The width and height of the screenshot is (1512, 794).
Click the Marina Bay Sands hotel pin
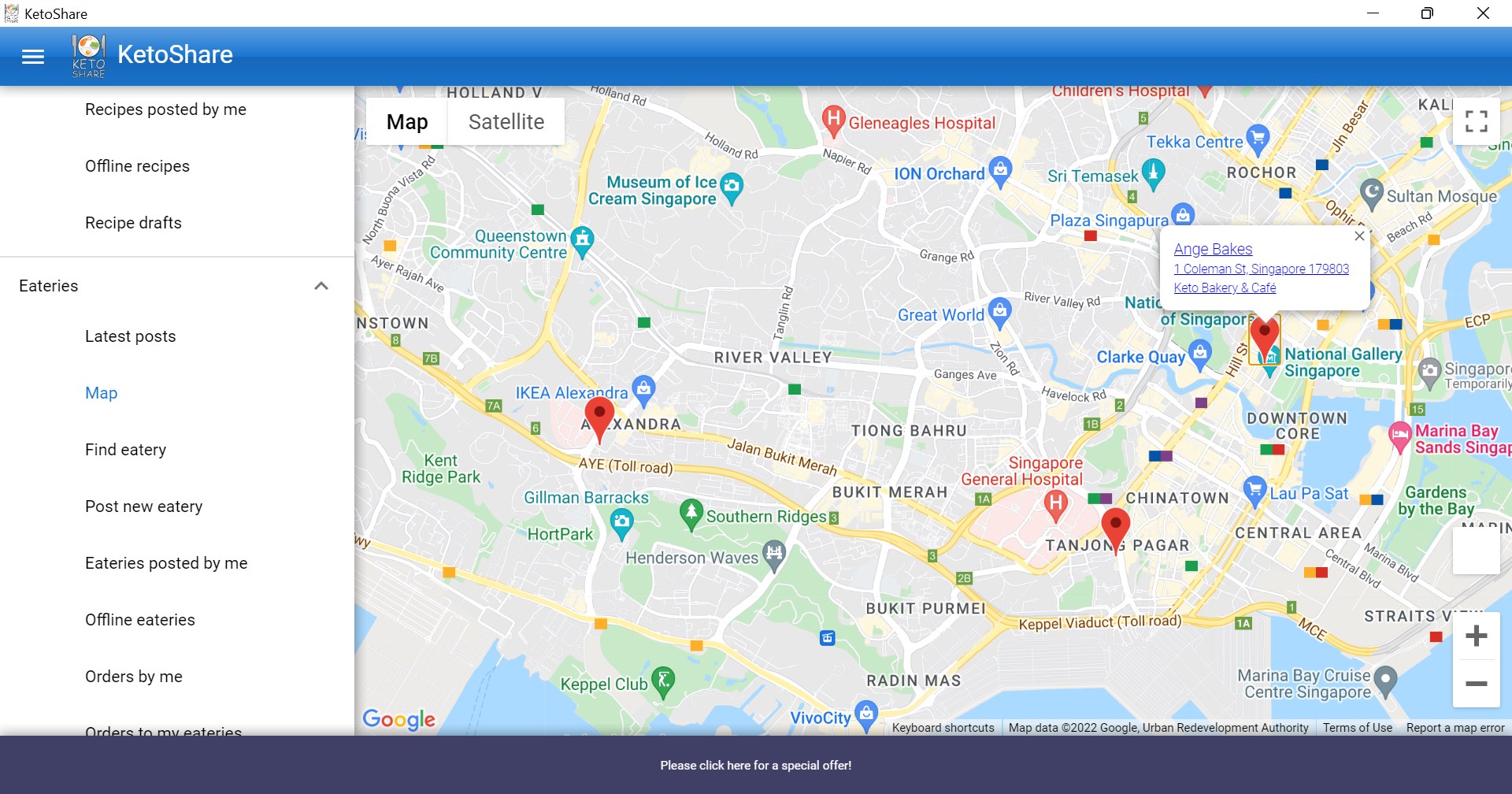(1399, 438)
